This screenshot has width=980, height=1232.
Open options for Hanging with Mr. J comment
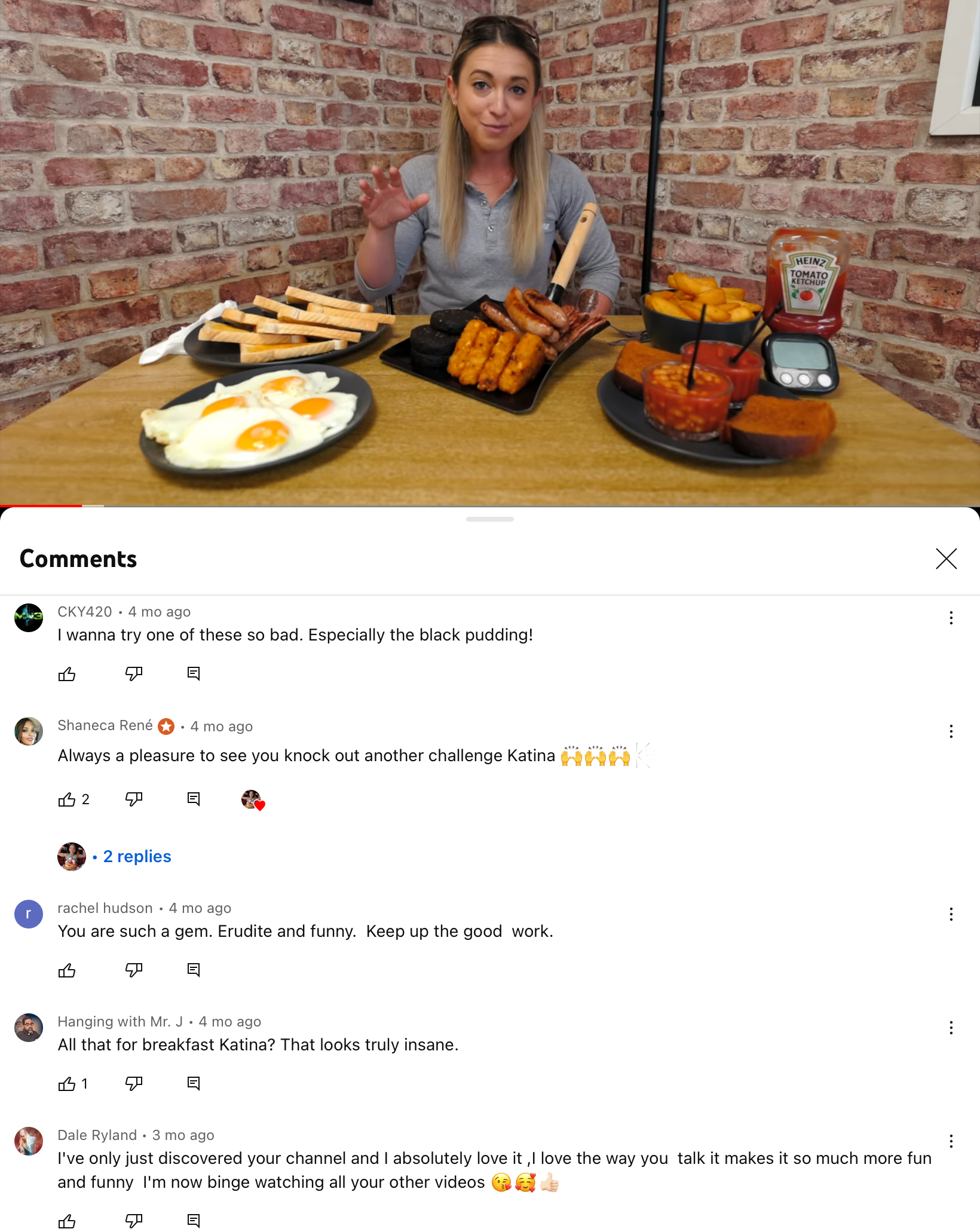(x=951, y=1028)
